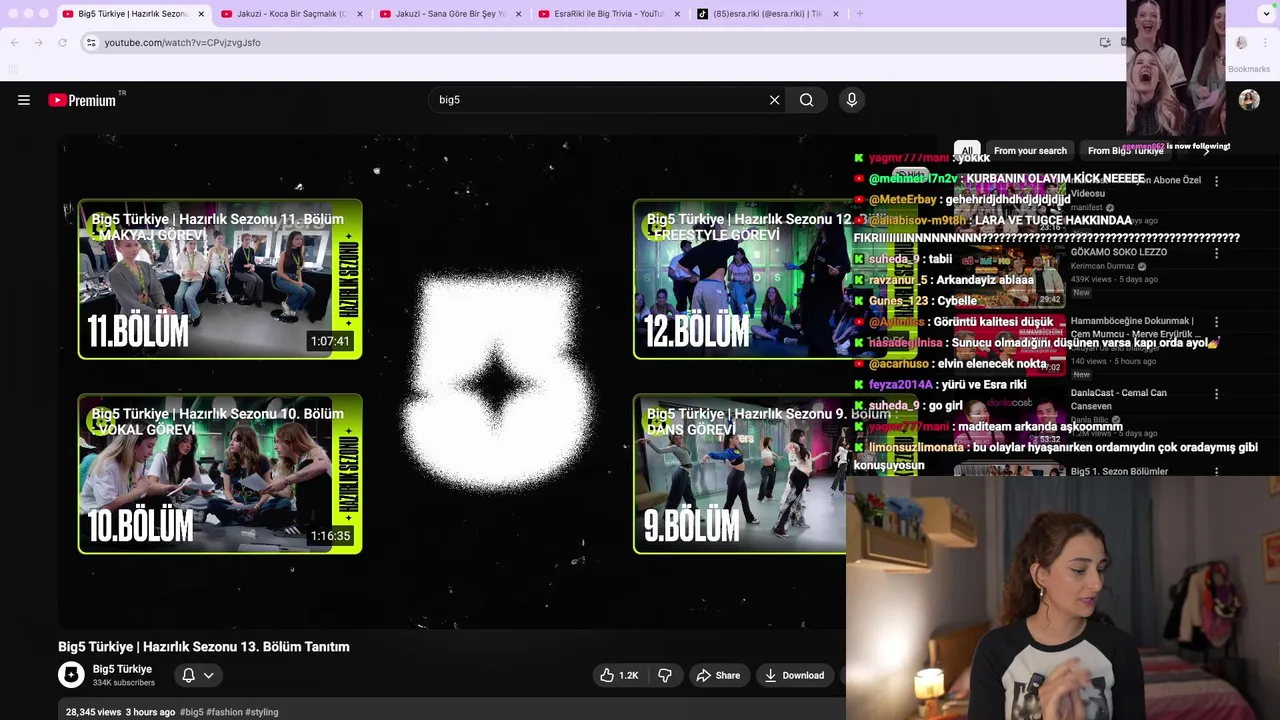Open the browser profile icon beside the address bar

click(1241, 42)
